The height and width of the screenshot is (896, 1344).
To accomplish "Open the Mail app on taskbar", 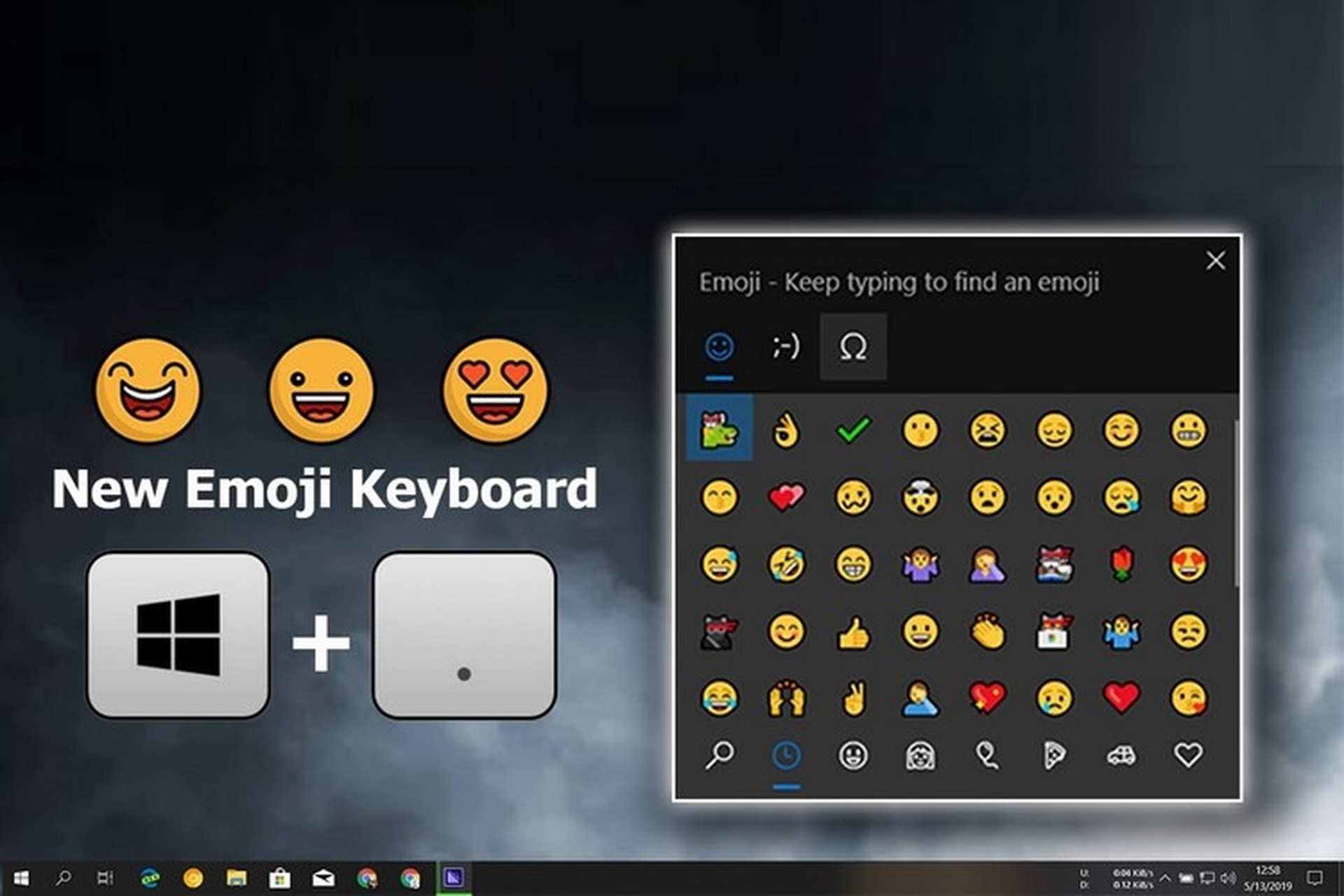I will (323, 878).
